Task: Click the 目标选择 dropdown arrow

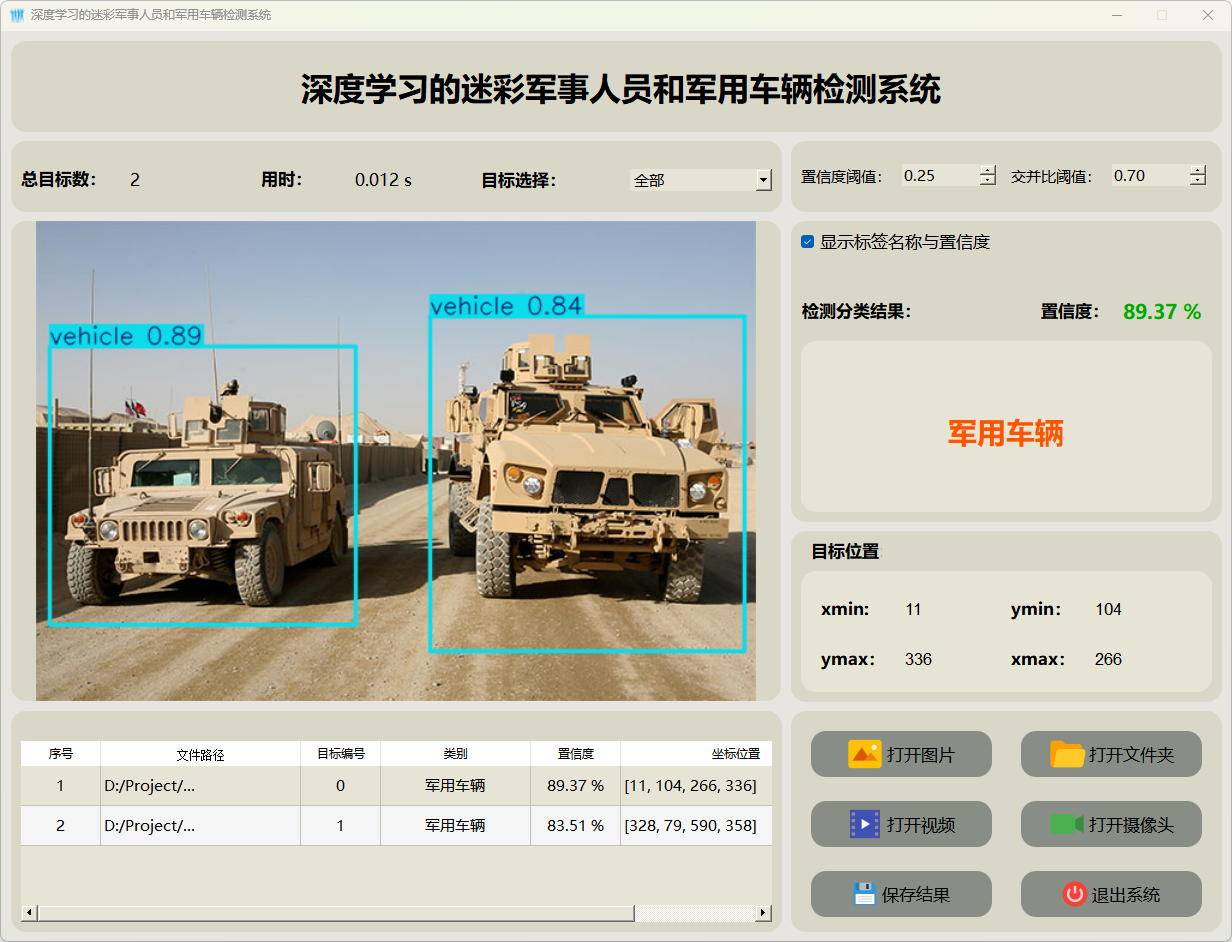Action: (764, 180)
